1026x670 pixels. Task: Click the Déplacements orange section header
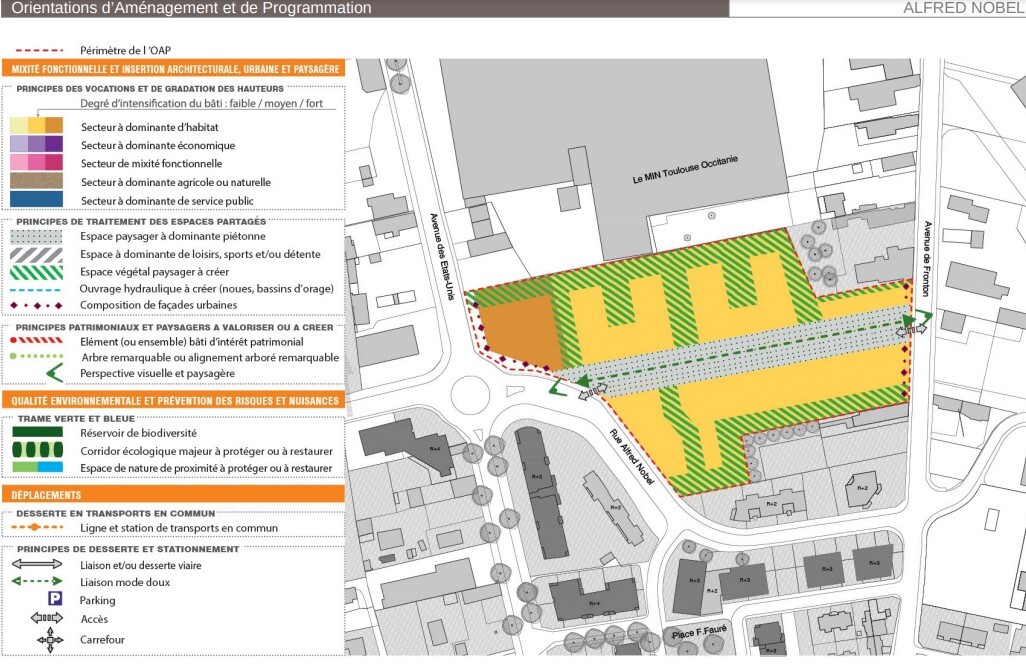click(x=173, y=495)
